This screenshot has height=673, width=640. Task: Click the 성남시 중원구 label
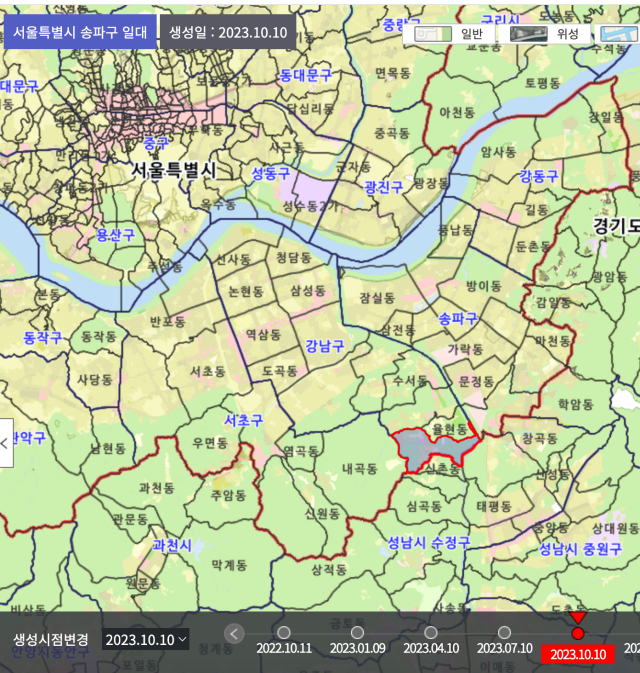pyautogui.click(x=580, y=549)
